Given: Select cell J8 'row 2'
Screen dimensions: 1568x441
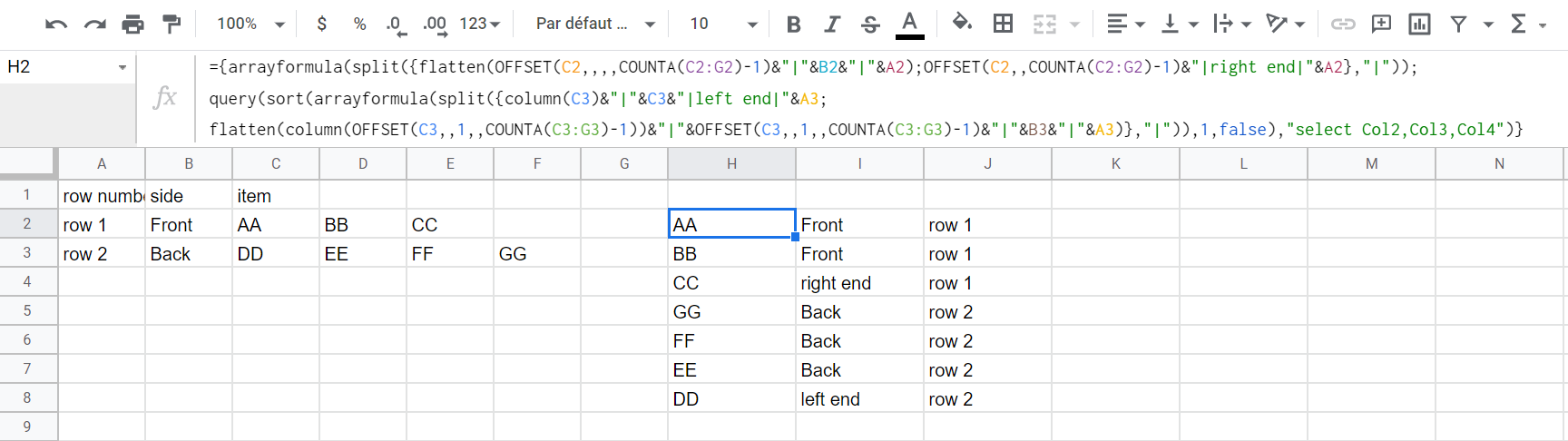Looking at the screenshot, I should coord(987,399).
